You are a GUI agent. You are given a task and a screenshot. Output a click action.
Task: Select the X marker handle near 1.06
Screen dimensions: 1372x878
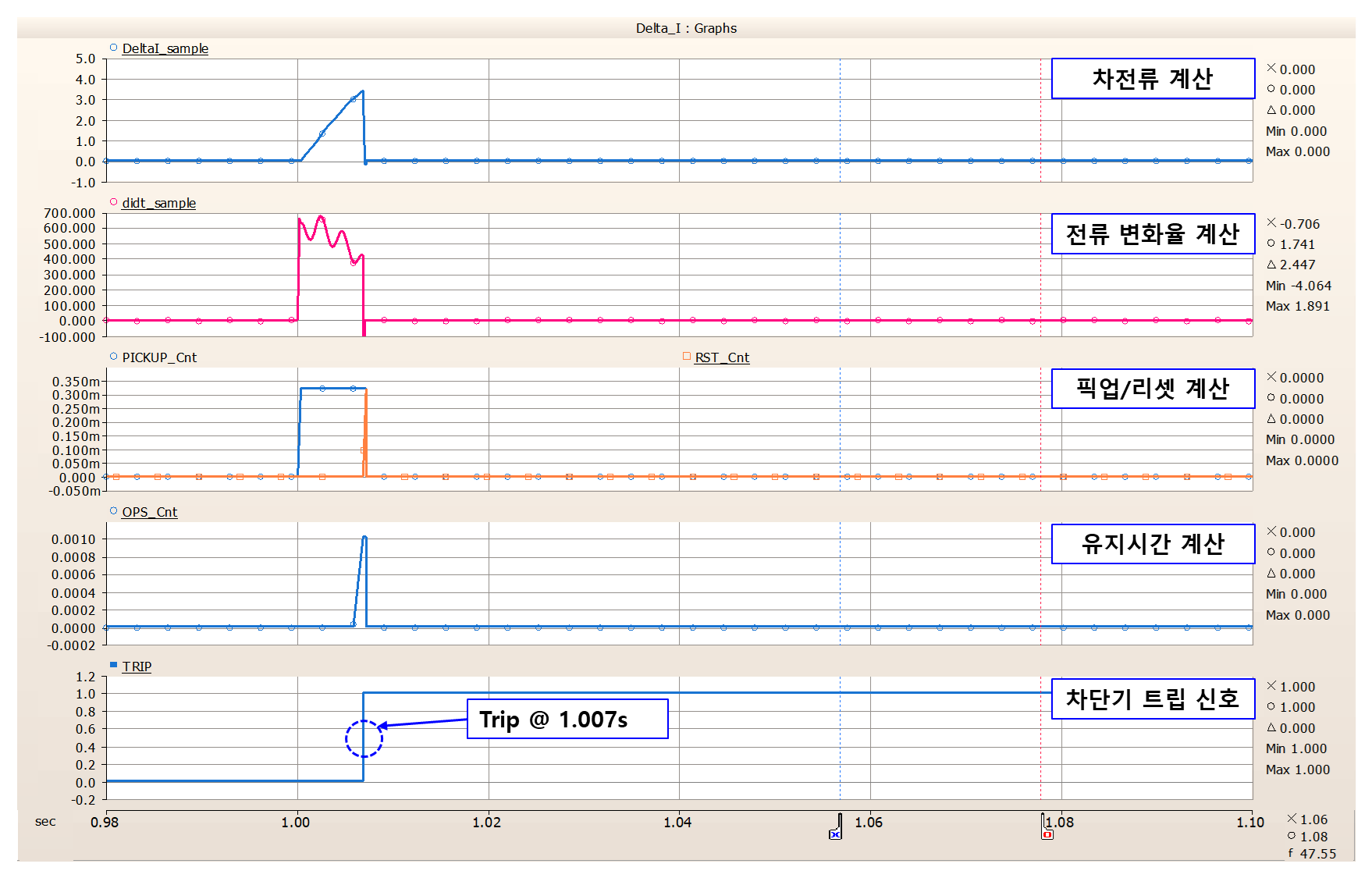click(x=835, y=834)
